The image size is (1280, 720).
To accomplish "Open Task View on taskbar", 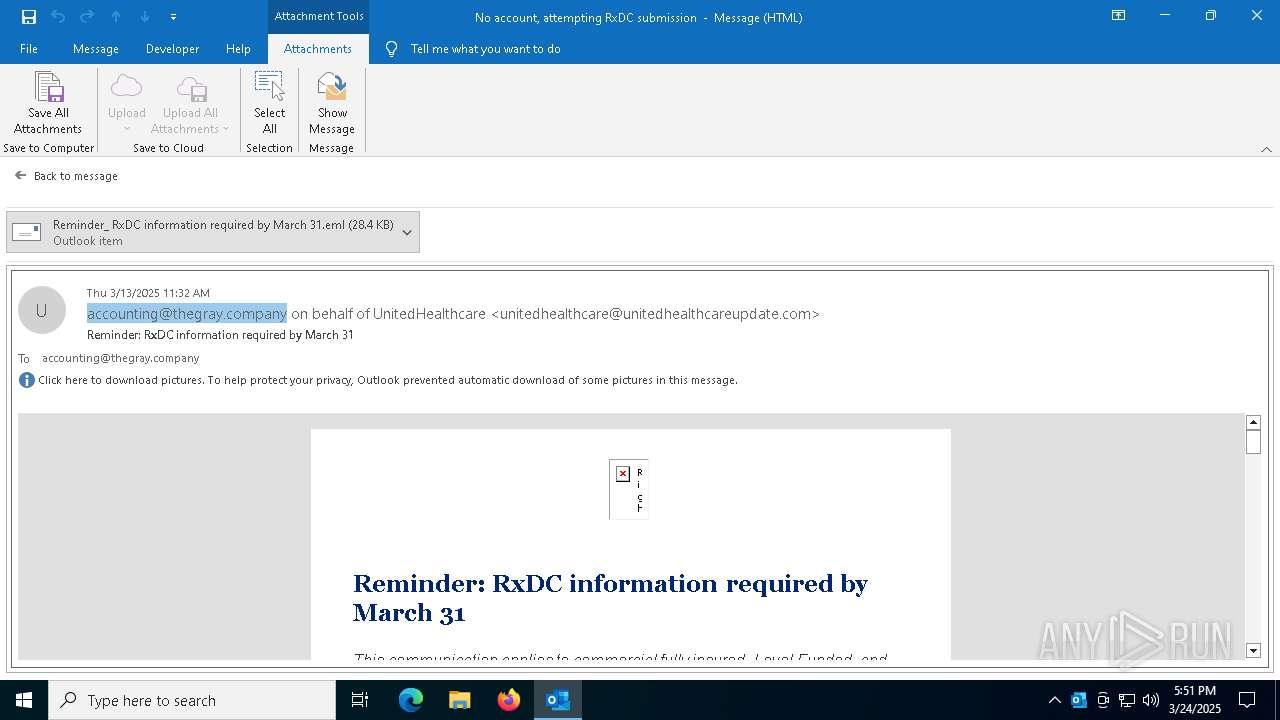I will pyautogui.click(x=360, y=700).
